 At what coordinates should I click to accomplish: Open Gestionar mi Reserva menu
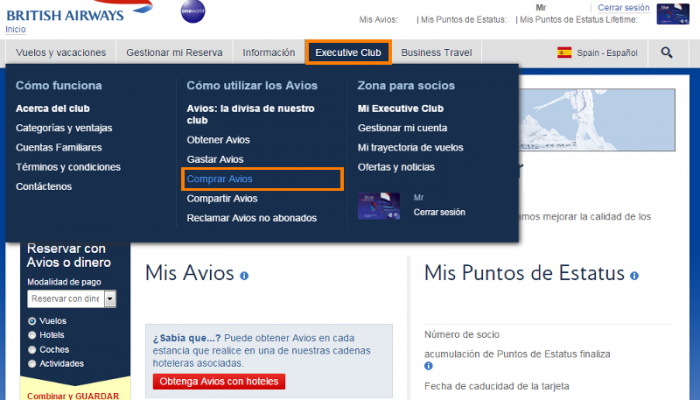[x=174, y=53]
